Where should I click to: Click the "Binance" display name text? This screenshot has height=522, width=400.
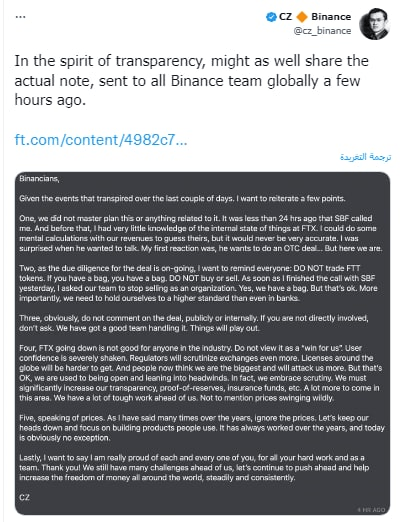(x=331, y=16)
